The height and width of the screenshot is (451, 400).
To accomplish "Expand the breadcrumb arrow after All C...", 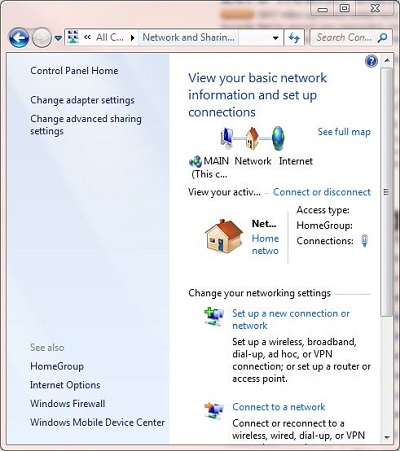I will coord(133,38).
